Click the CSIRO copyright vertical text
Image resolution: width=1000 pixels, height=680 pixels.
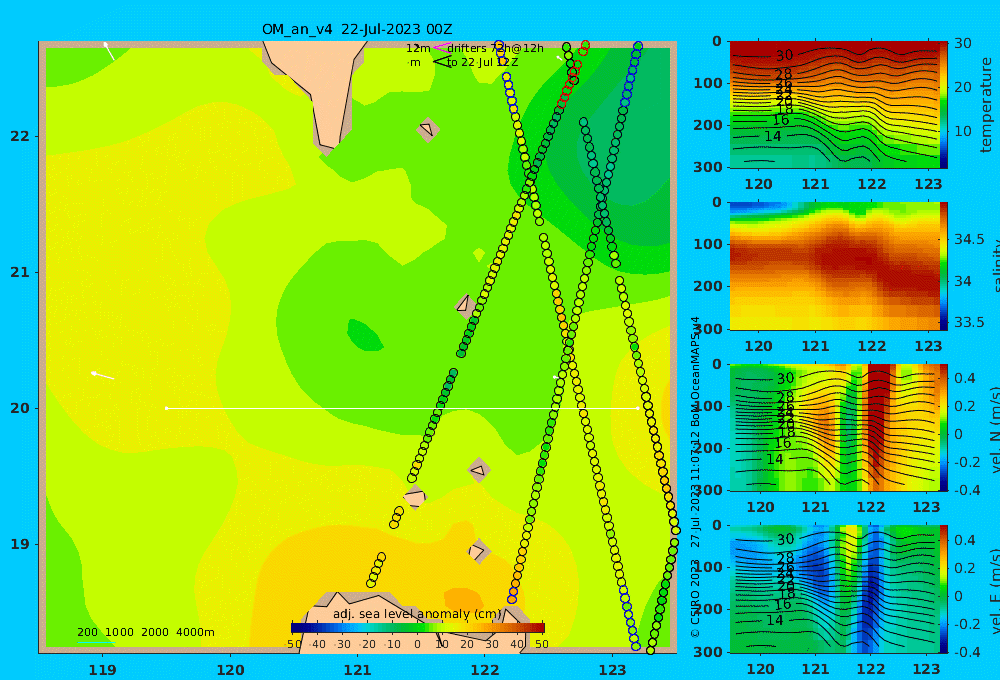pyautogui.click(x=695, y=477)
